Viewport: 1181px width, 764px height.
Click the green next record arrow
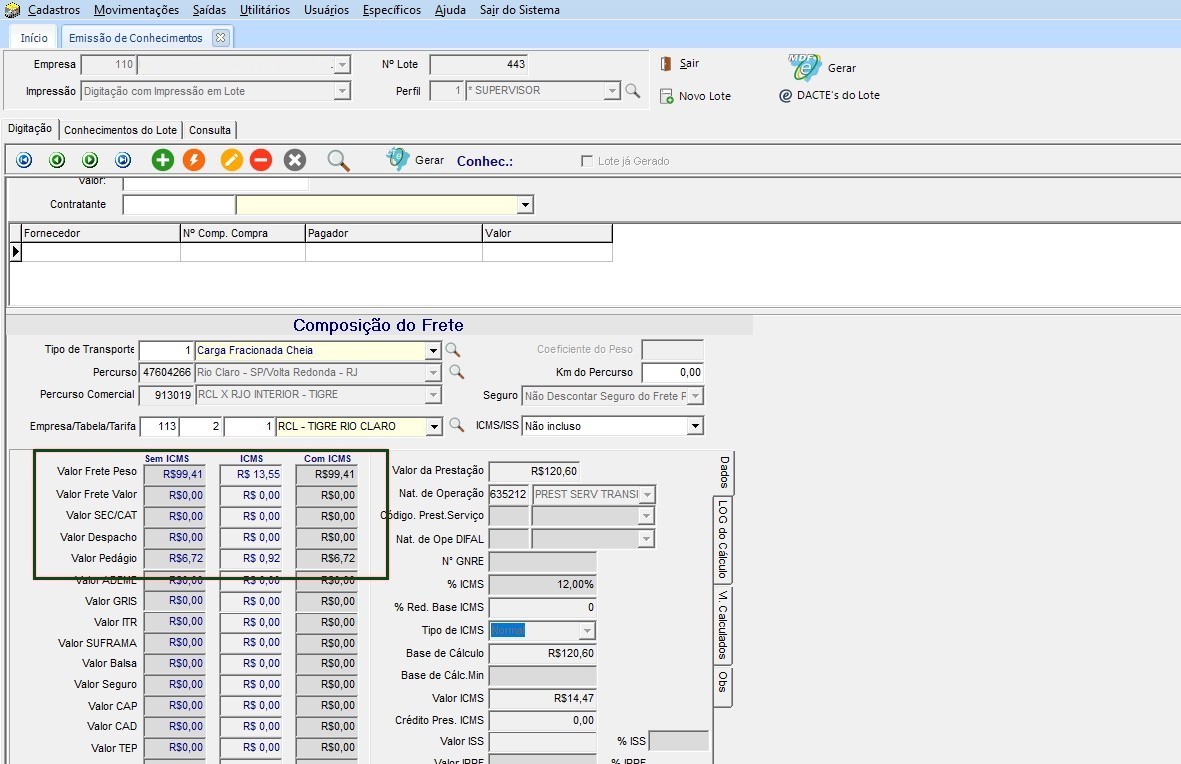click(x=90, y=160)
